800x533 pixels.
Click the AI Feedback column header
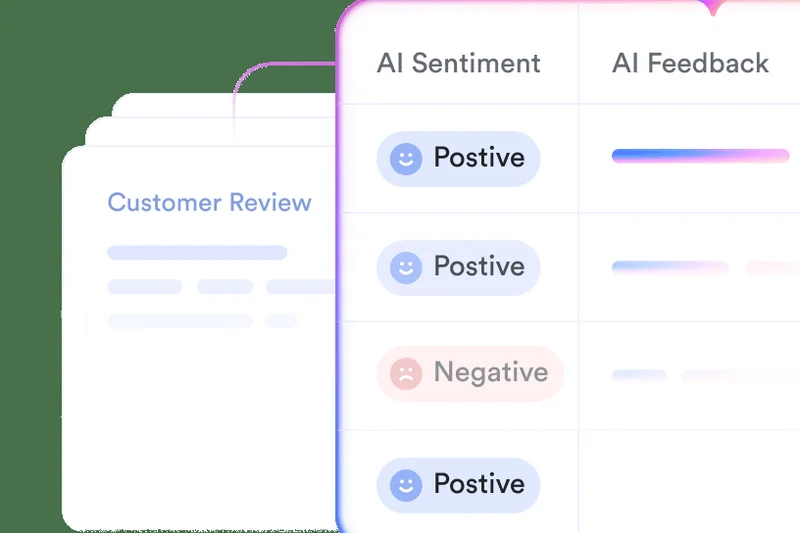click(690, 63)
